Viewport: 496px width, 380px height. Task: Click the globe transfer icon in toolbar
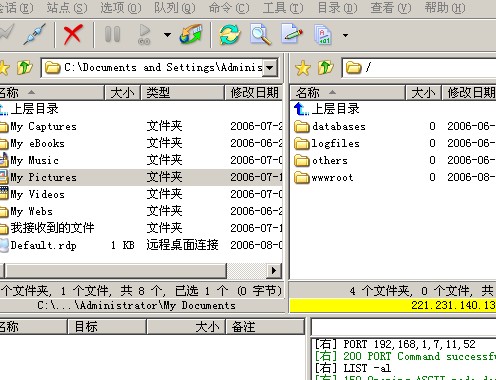tap(191, 34)
